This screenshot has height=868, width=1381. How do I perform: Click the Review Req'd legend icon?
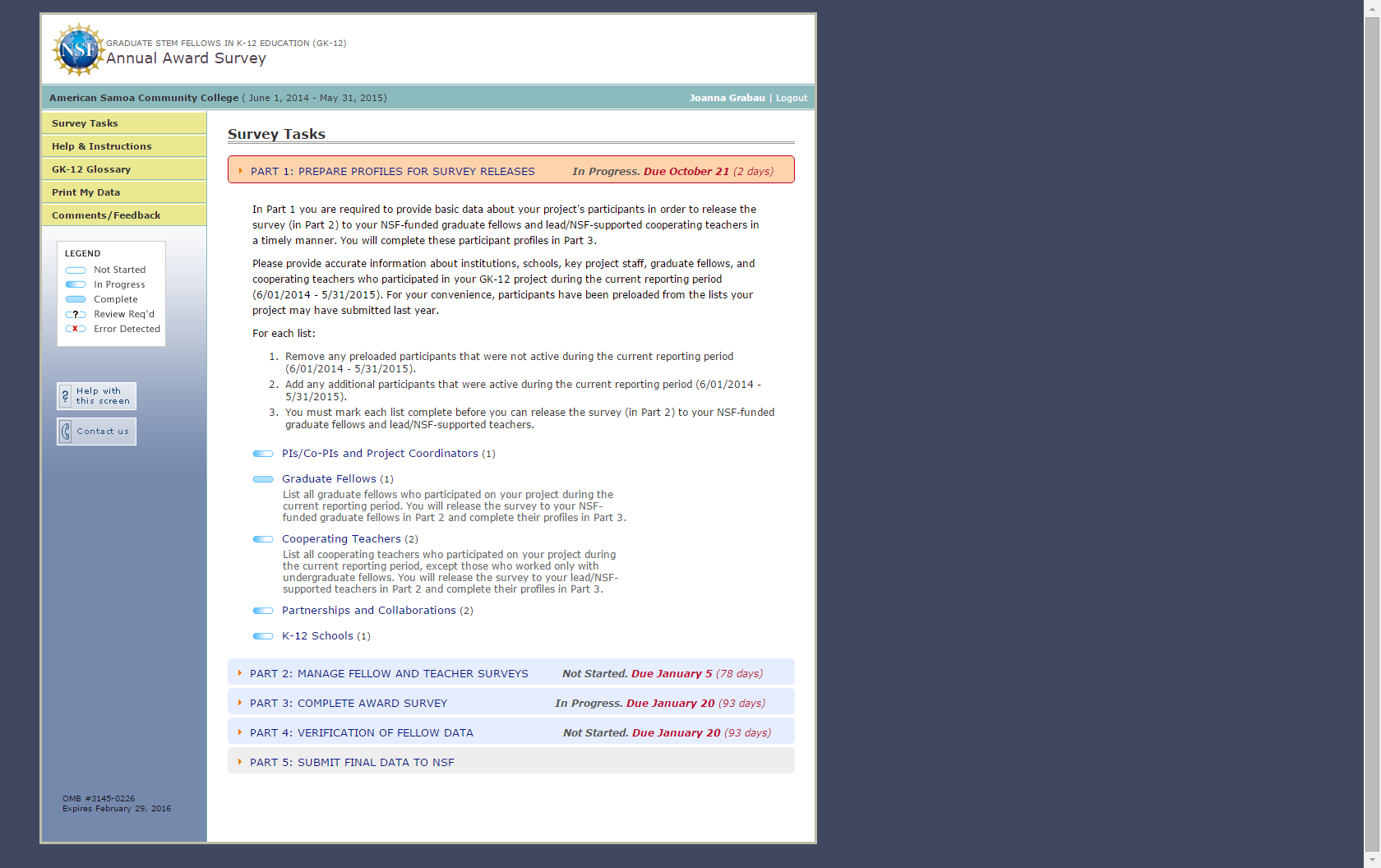click(76, 314)
